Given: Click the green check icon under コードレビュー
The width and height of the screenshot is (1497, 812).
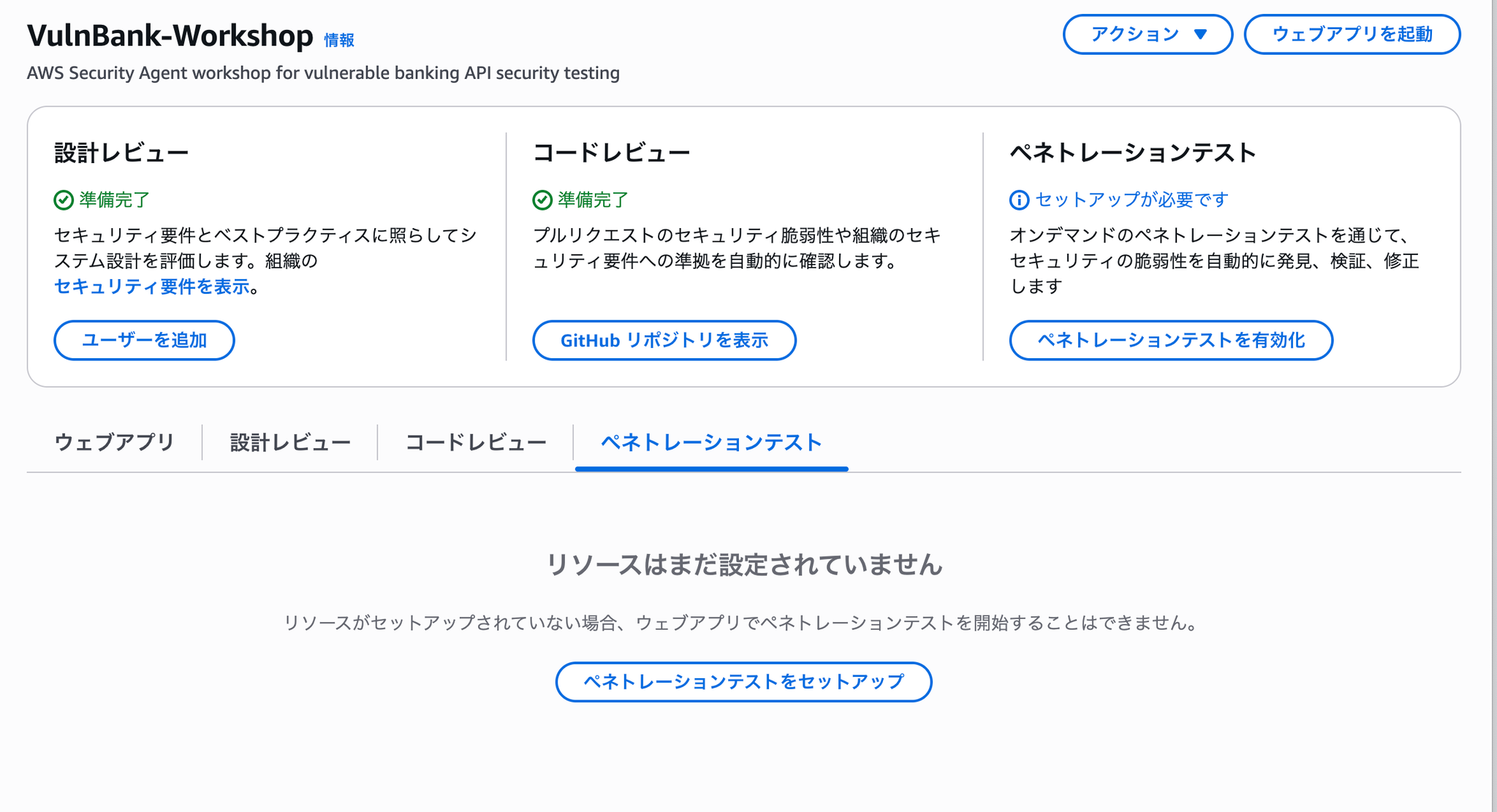Looking at the screenshot, I should (542, 200).
